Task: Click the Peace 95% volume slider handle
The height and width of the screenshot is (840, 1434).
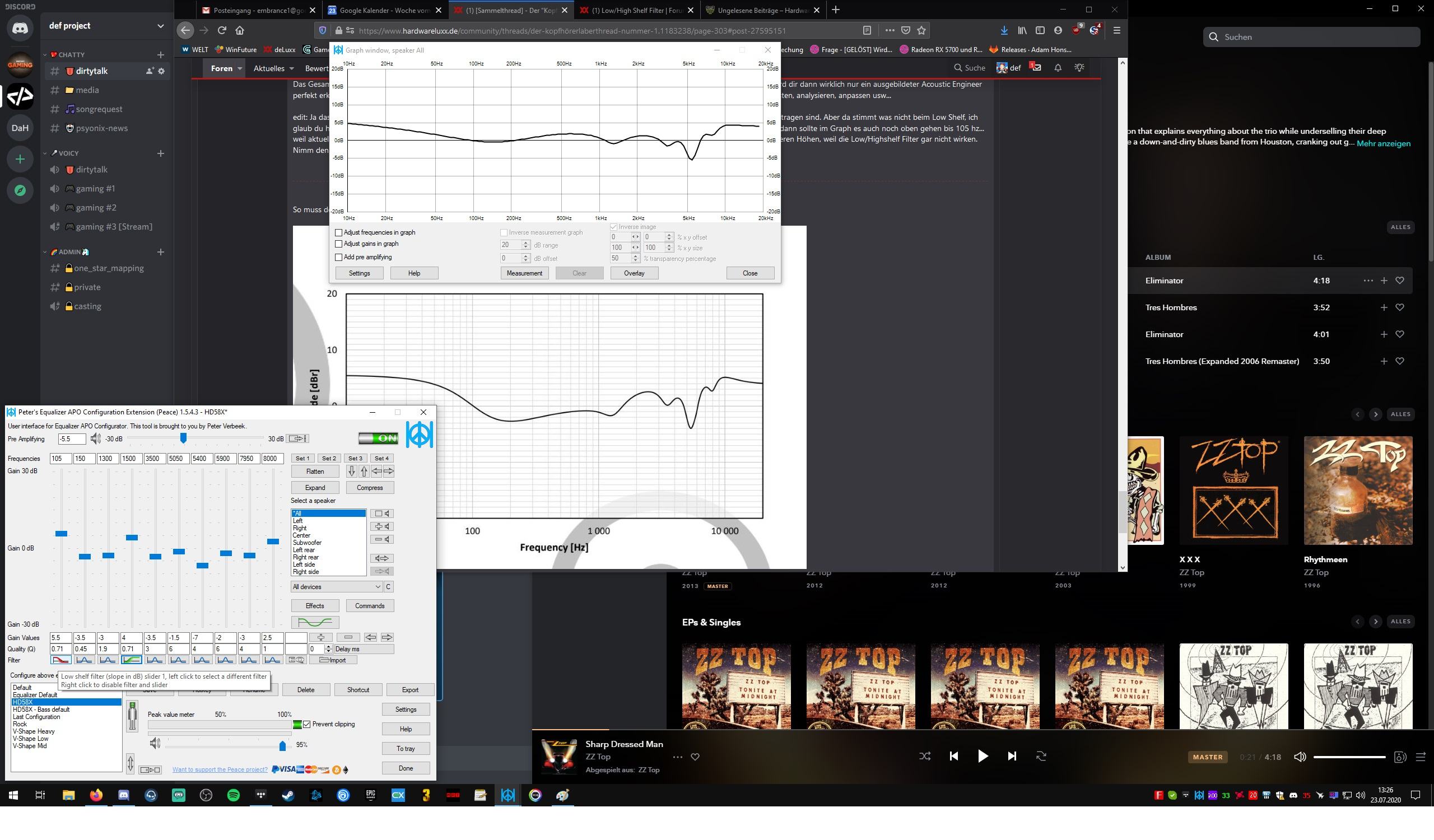Action: click(282, 745)
